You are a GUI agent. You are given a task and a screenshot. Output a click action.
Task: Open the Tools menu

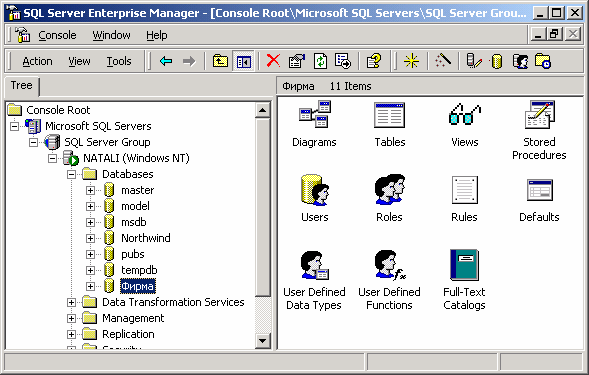(119, 61)
